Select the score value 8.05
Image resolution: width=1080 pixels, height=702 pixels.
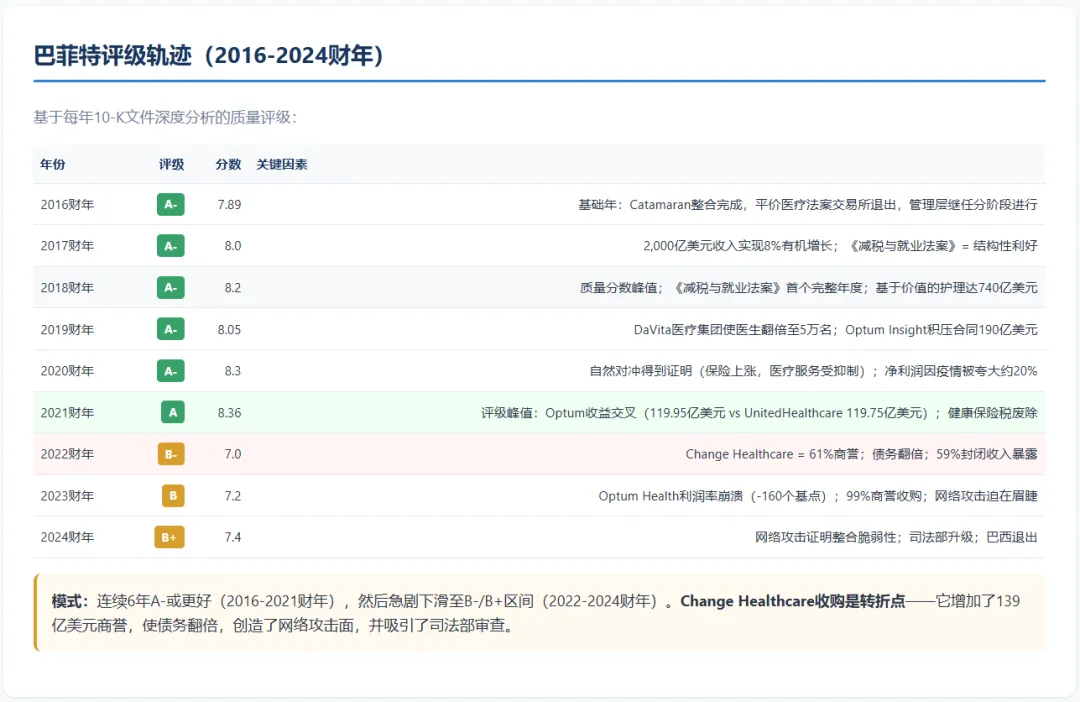(x=229, y=329)
